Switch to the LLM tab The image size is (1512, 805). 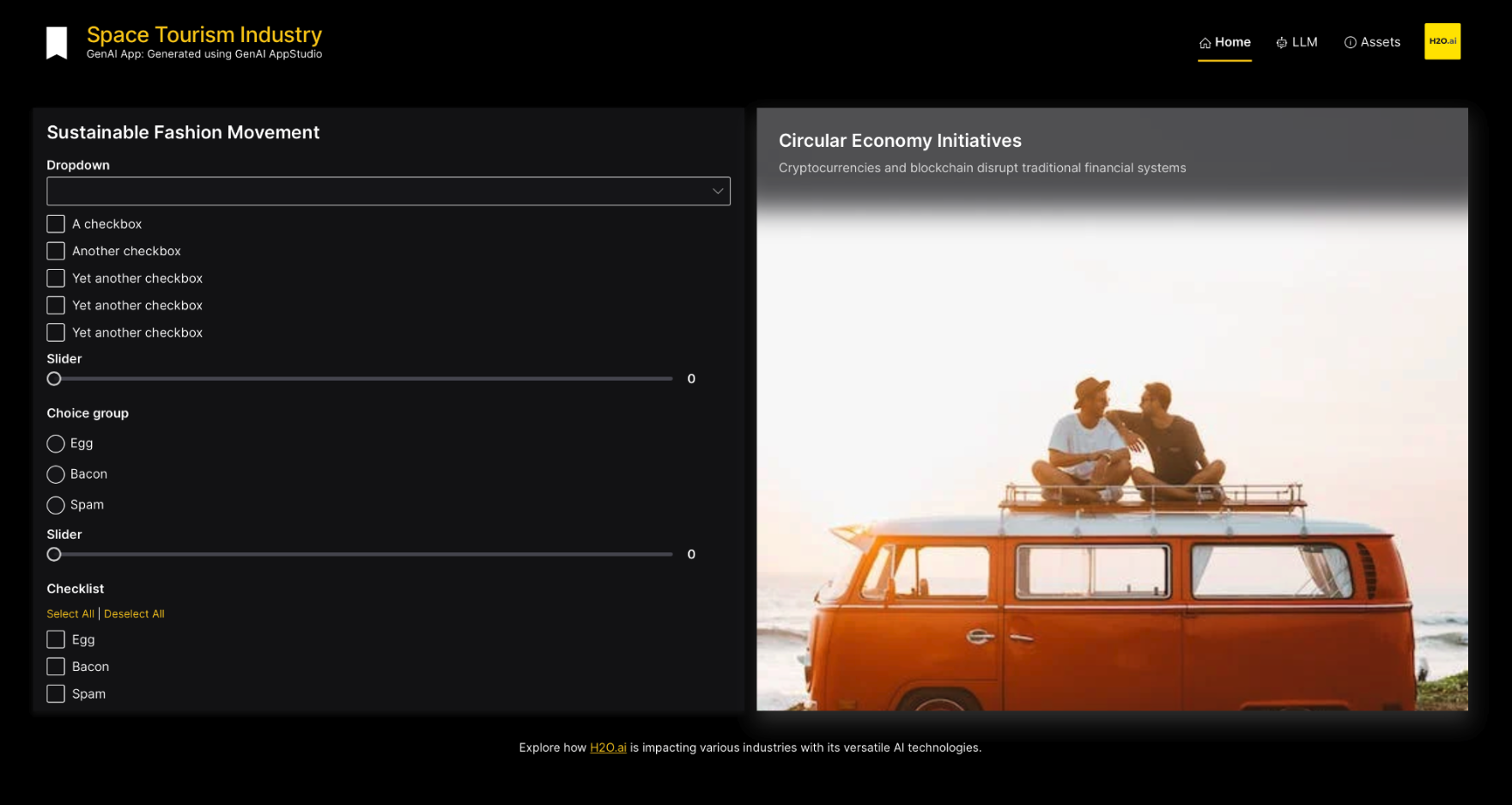(x=1296, y=42)
